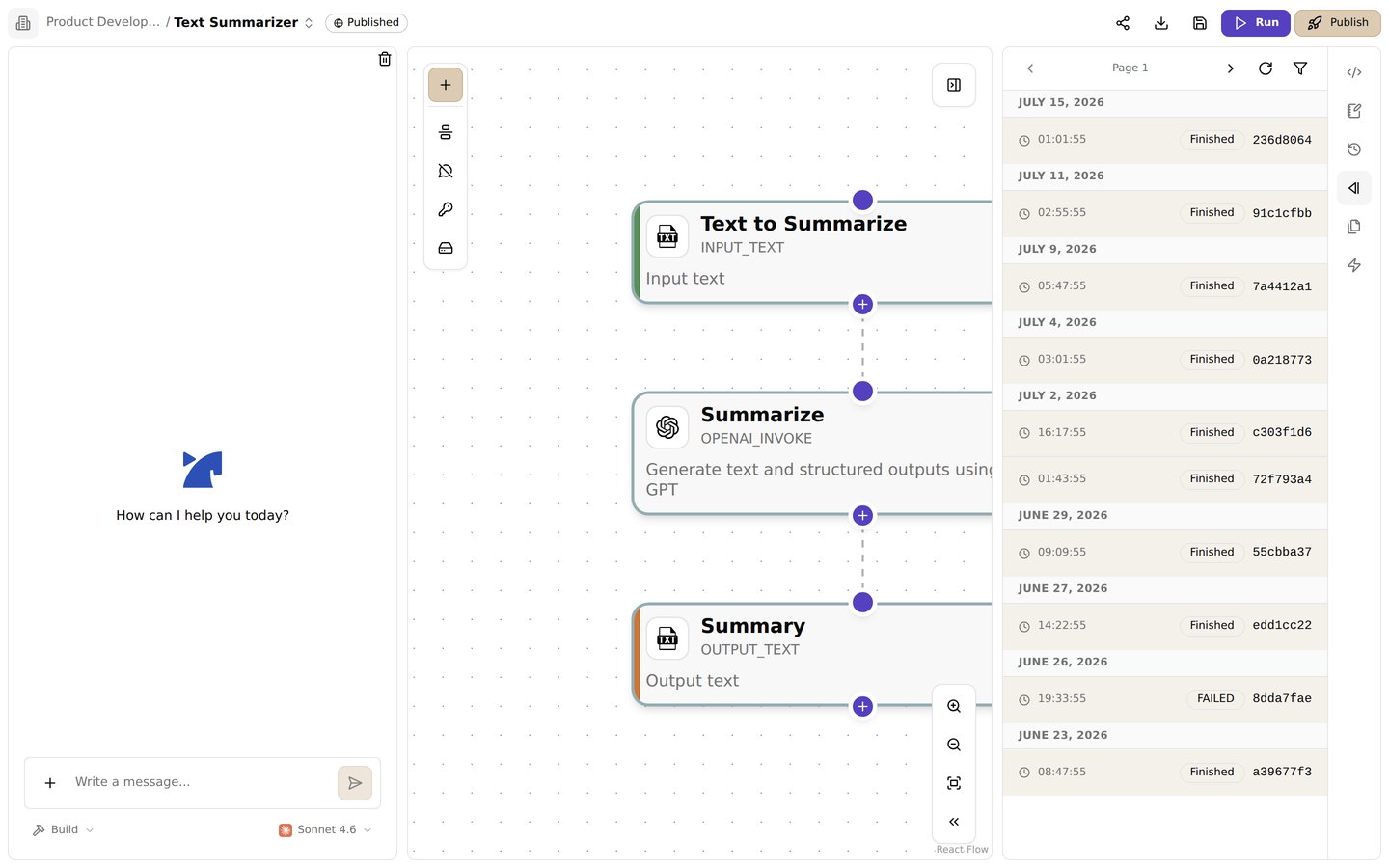Image resolution: width=1389 pixels, height=868 pixels.
Task: Open the version history sidebar icon
Action: pos(1354,149)
